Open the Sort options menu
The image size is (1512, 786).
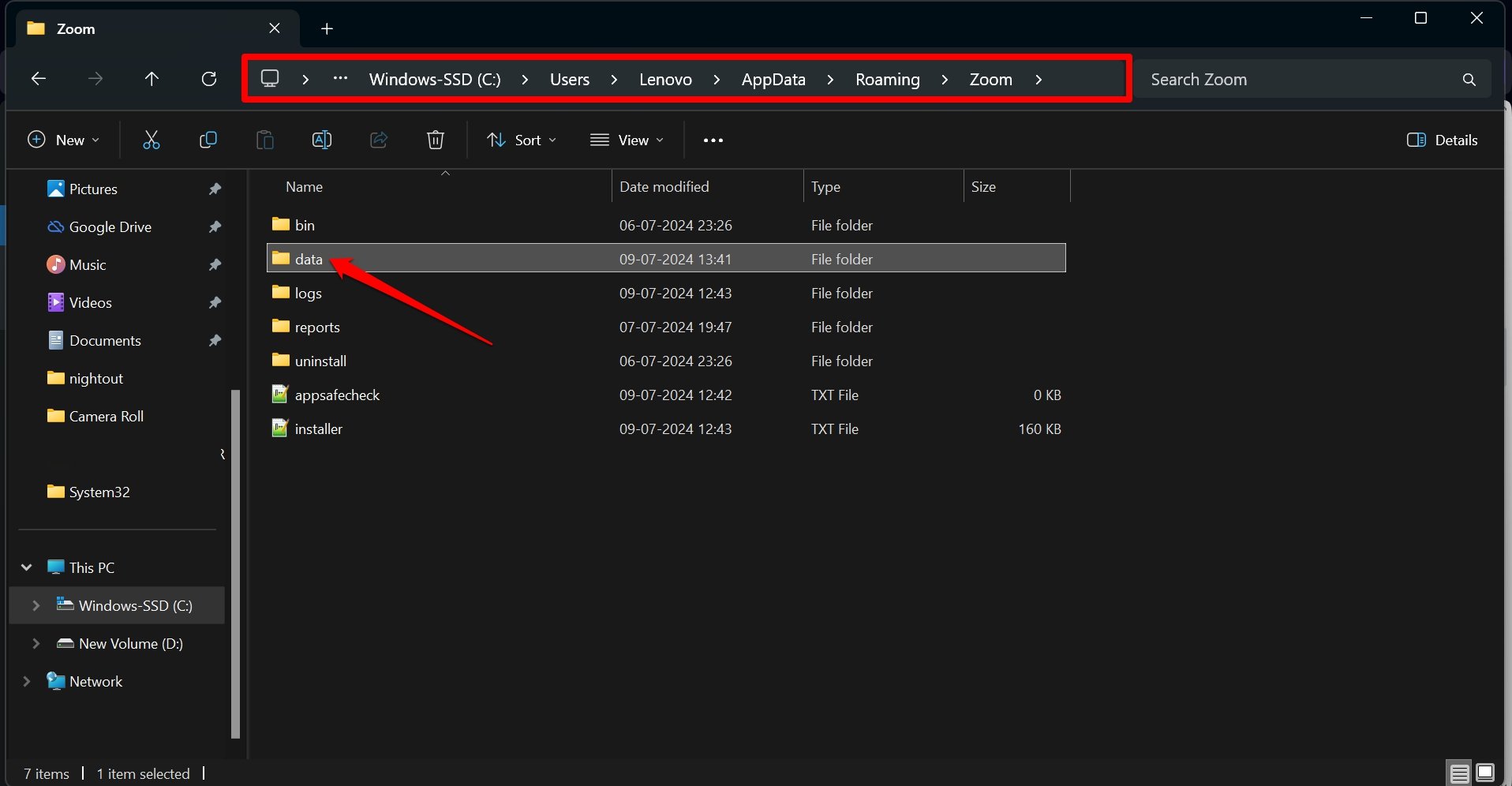(522, 140)
